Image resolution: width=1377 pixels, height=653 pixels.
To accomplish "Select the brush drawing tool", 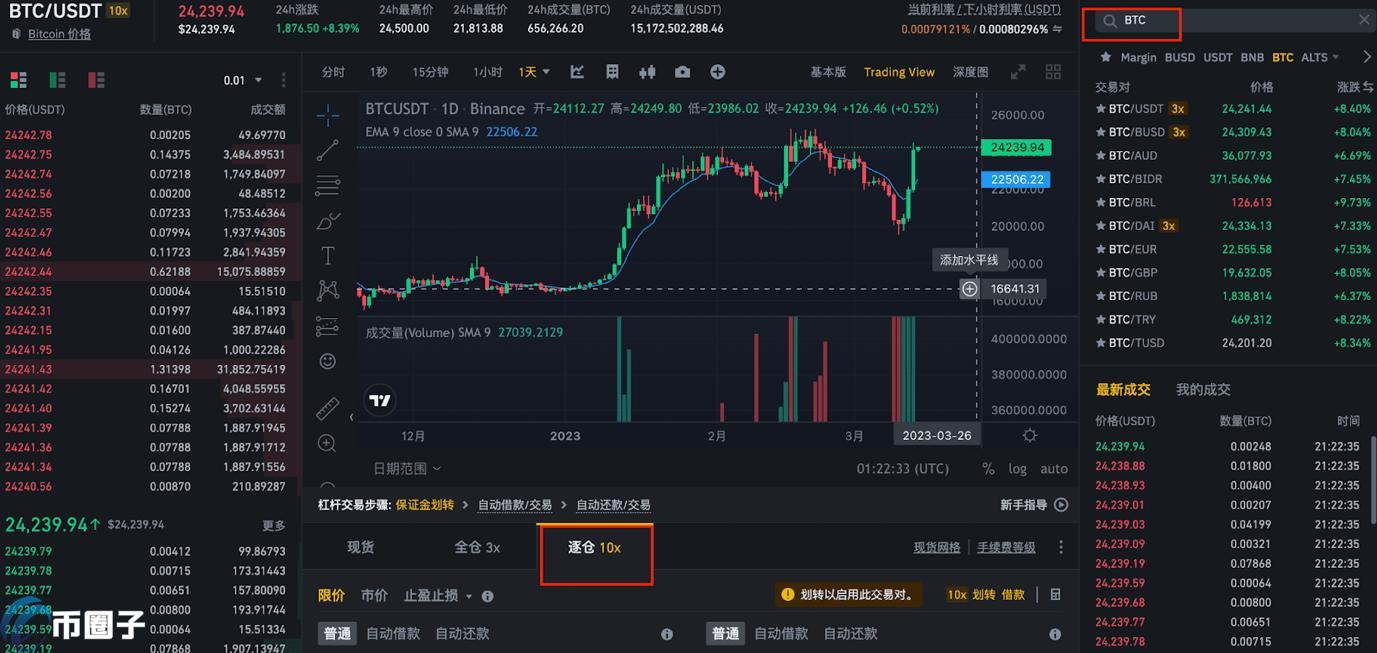I will tap(327, 220).
